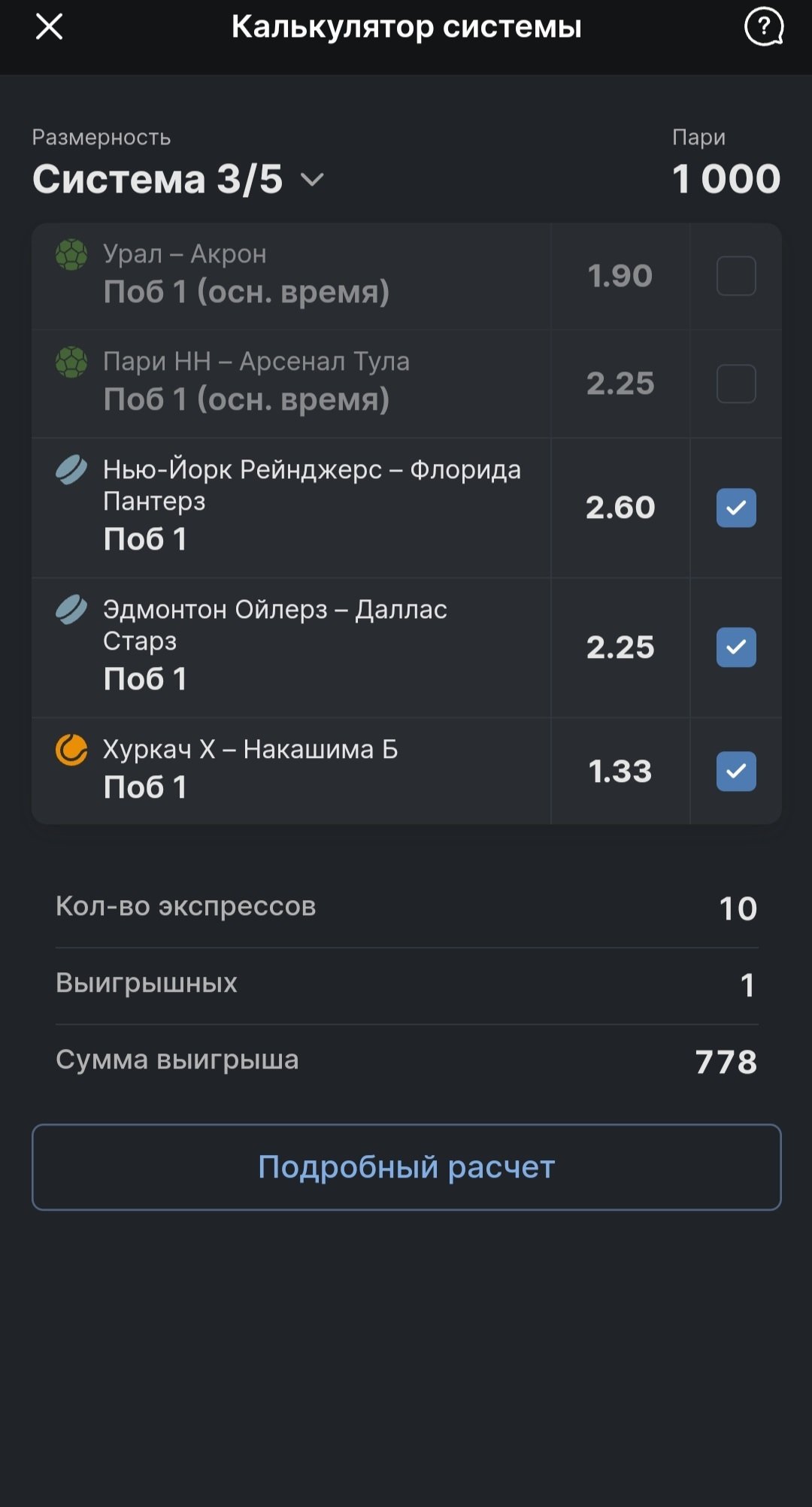The width and height of the screenshot is (812, 1507).
Task: Enable the Пари НН – Арсенал Тула checkbox
Action: 736,384
